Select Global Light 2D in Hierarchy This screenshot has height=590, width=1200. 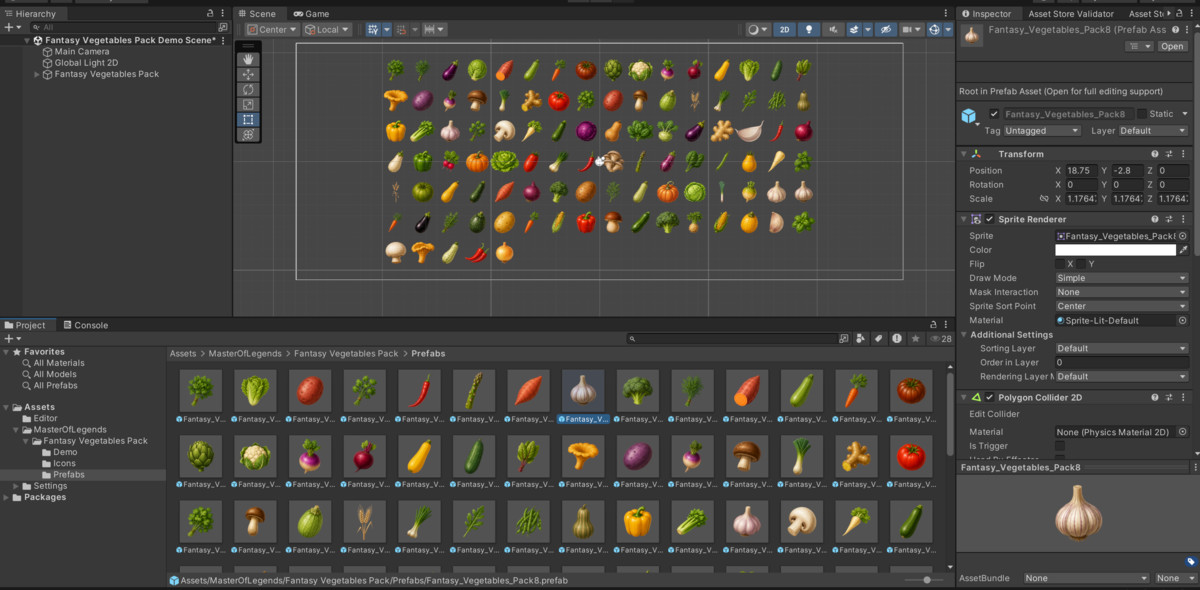coord(86,63)
